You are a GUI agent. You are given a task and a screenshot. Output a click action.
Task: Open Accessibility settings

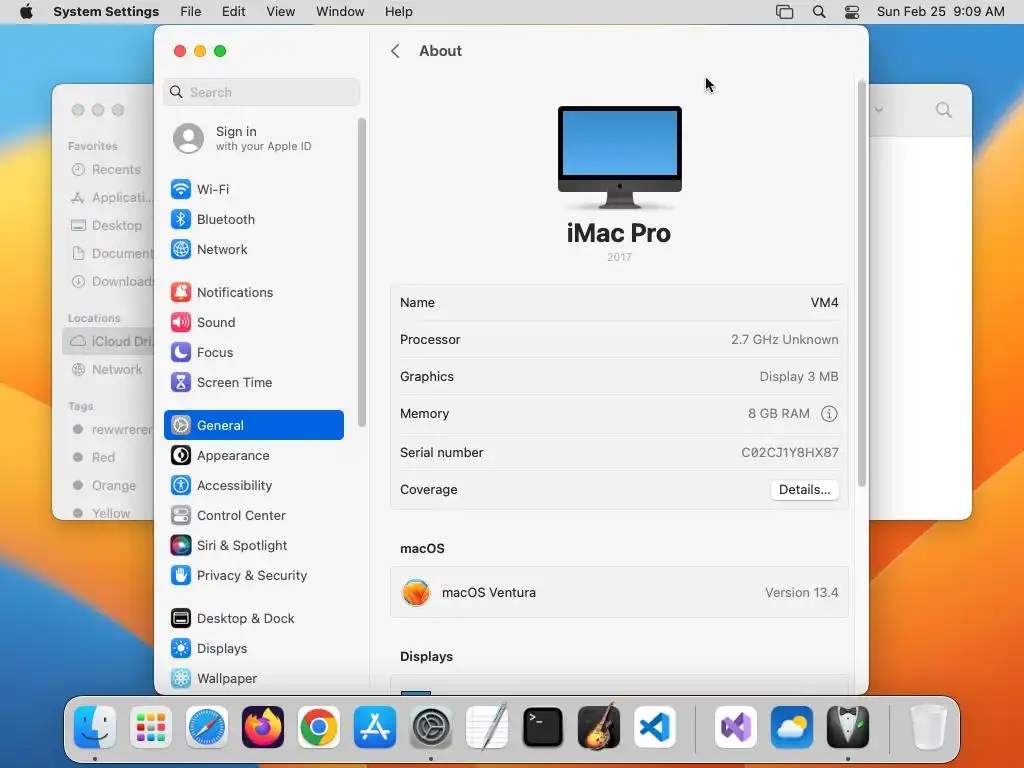[x=253, y=485]
